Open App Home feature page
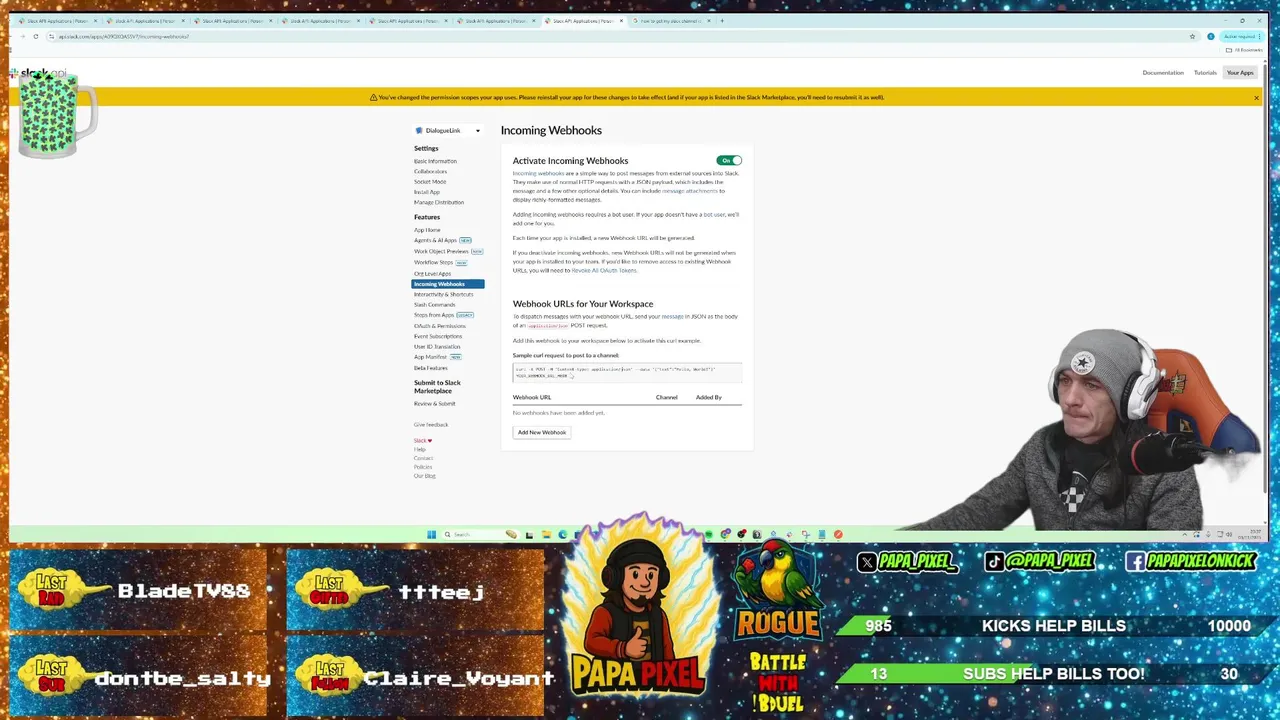 pos(427,230)
